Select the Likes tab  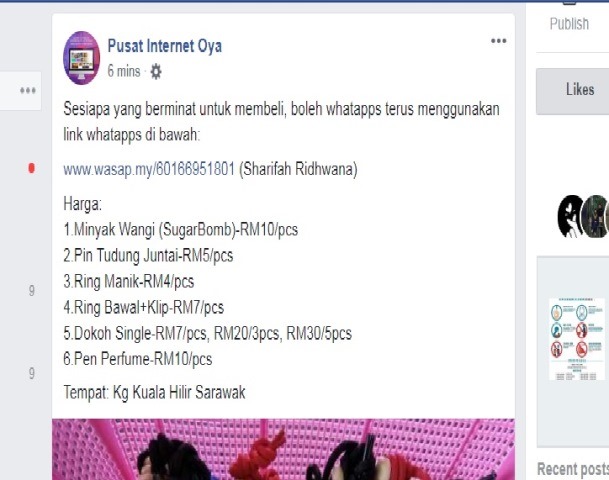[x=580, y=90]
